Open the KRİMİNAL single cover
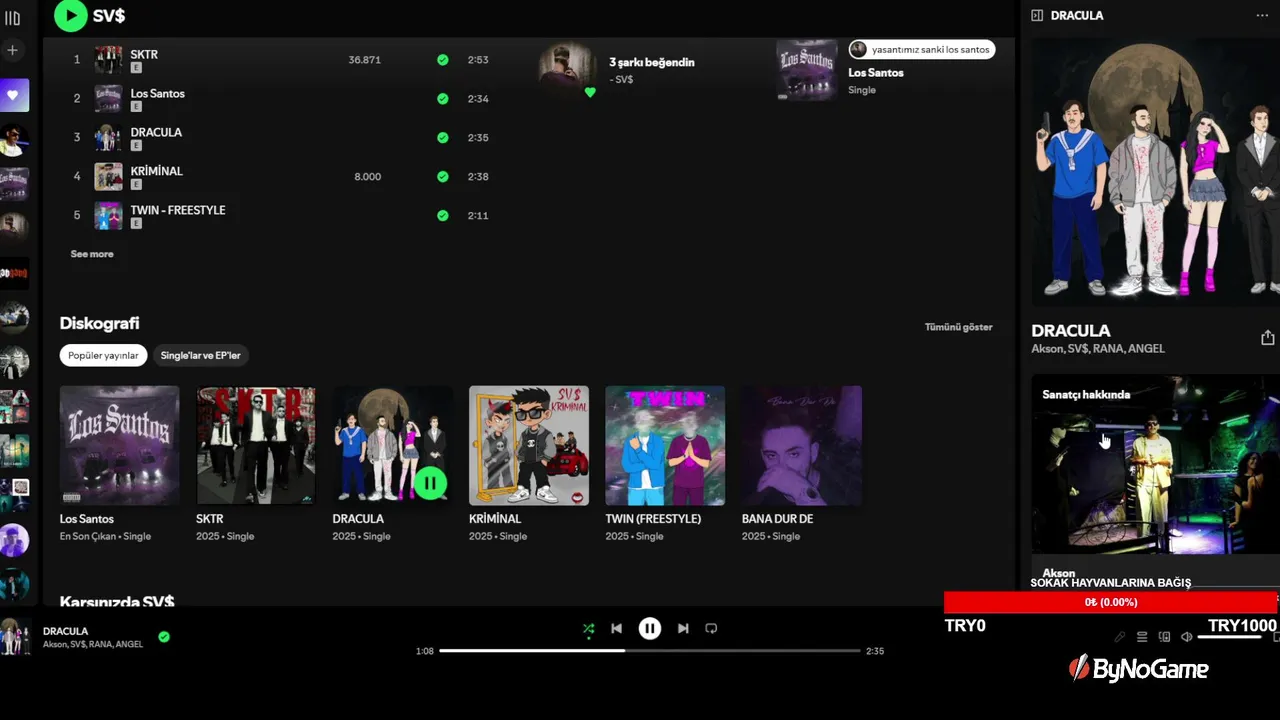Image resolution: width=1280 pixels, height=720 pixels. click(x=529, y=446)
